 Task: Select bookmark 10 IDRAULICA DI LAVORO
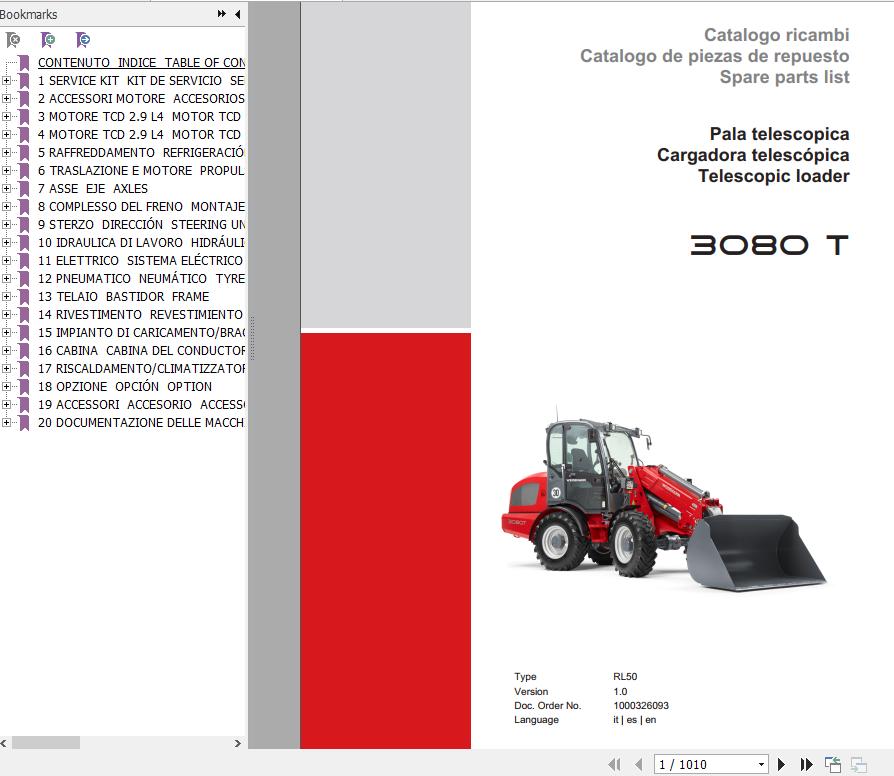[x=141, y=242]
